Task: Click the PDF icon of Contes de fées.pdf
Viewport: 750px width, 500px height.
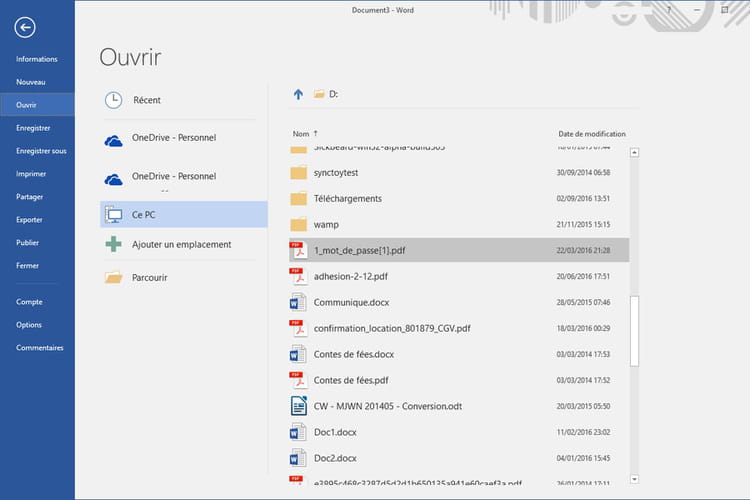Action: 298,380
